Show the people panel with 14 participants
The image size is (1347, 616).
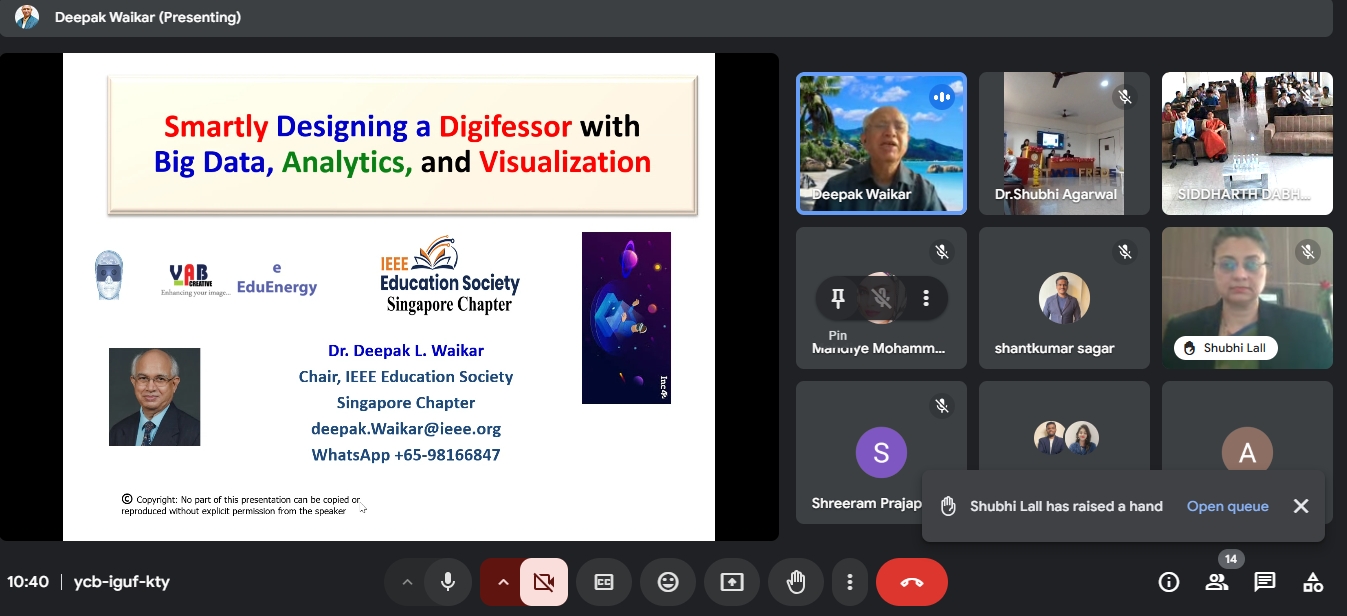point(1217,582)
